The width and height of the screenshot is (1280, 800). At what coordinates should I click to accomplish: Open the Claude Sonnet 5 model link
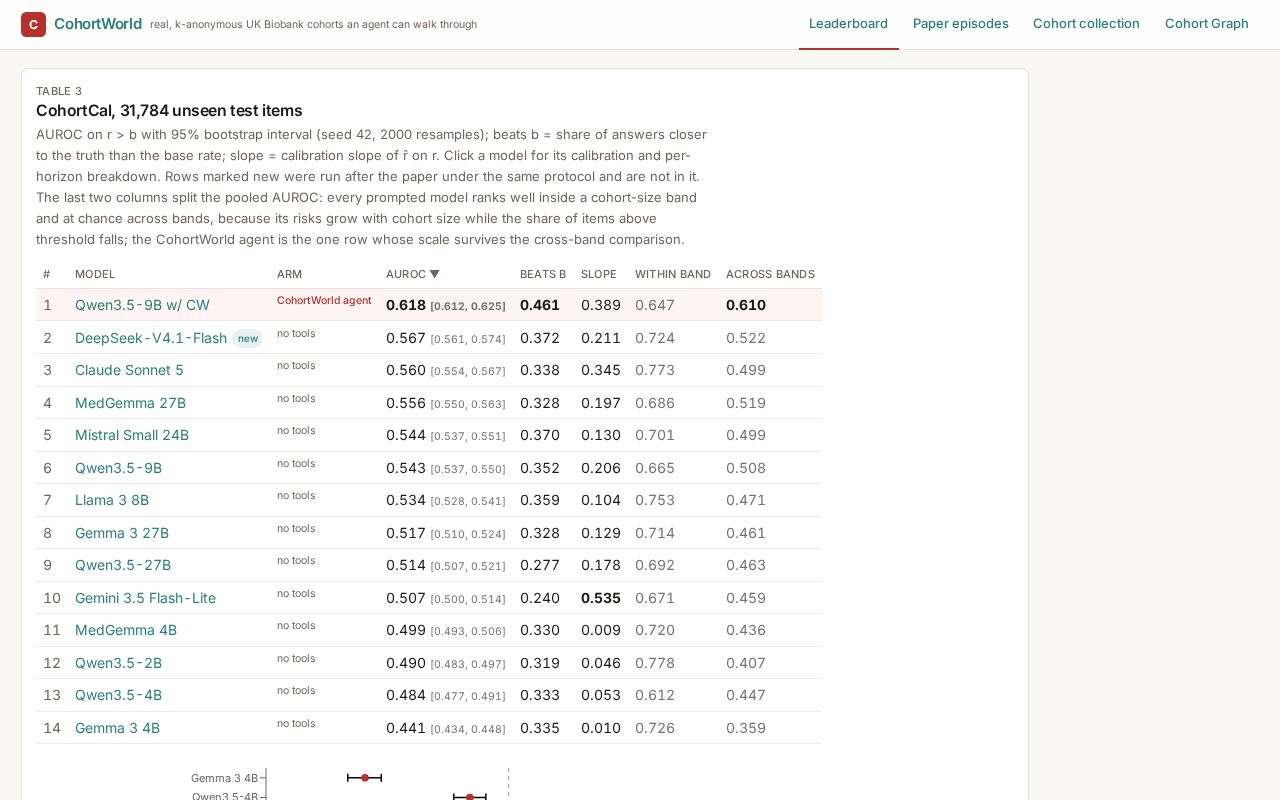pyautogui.click(x=129, y=370)
